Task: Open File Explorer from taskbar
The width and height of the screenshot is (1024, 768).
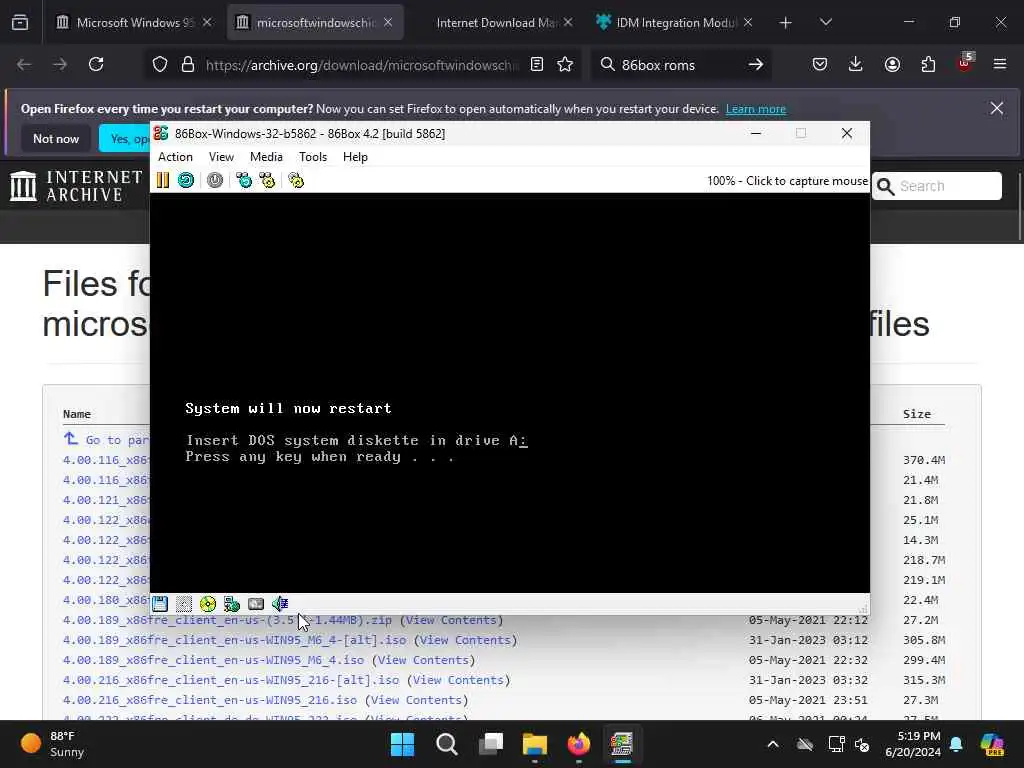Action: point(534,744)
